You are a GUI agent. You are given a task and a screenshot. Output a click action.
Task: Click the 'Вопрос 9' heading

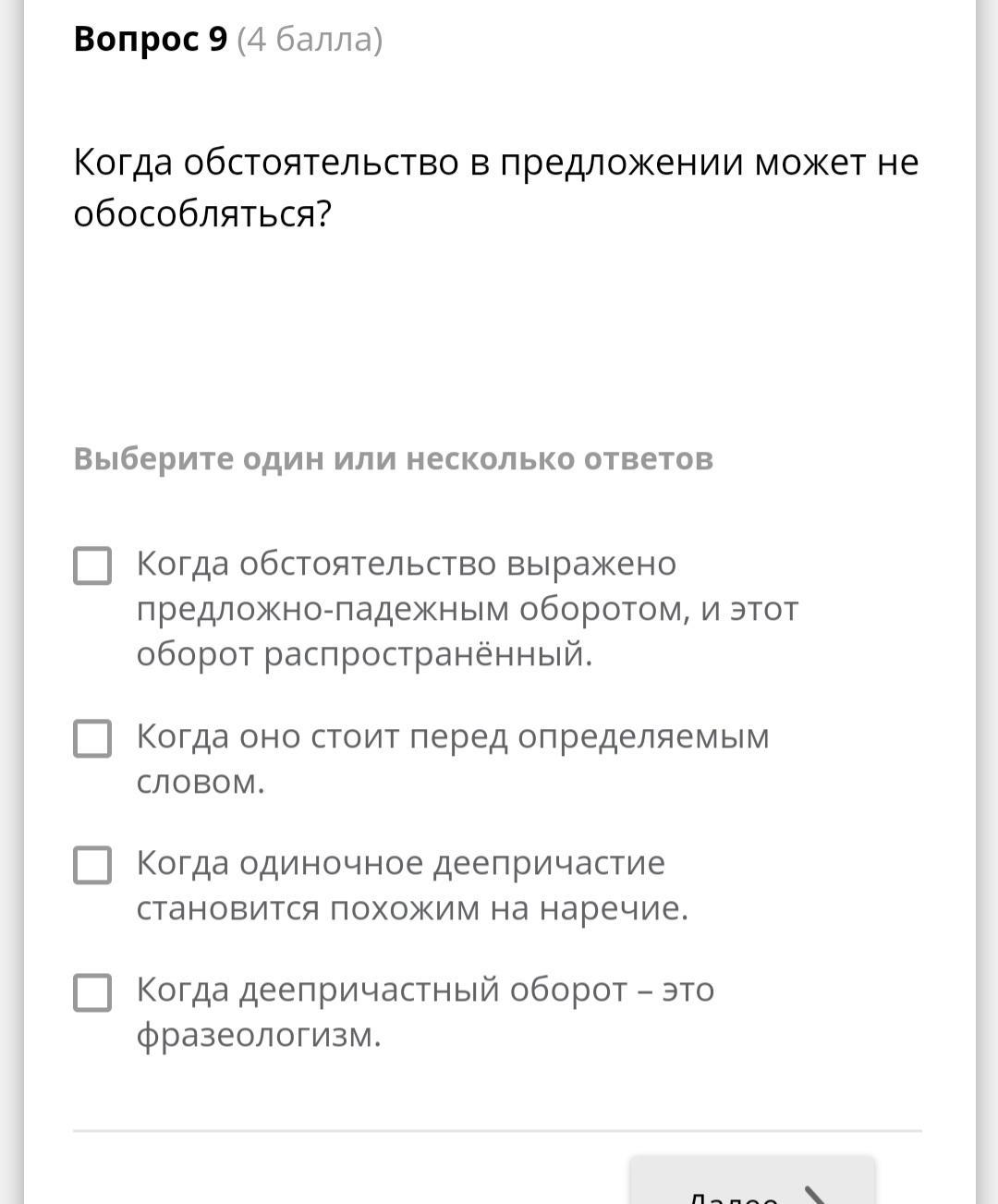coord(151,40)
